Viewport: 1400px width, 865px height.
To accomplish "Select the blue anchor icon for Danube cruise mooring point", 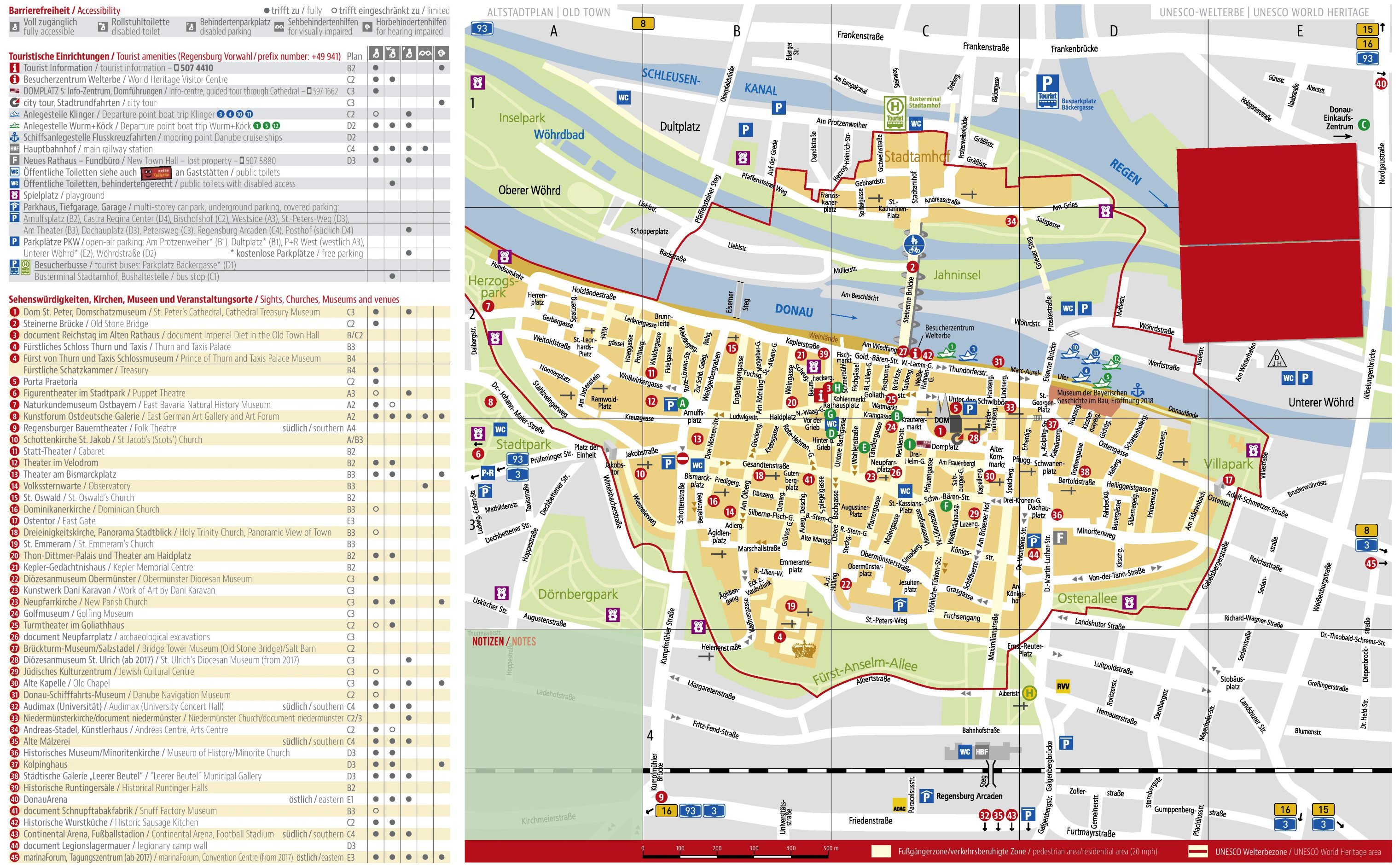I will 14,137.
